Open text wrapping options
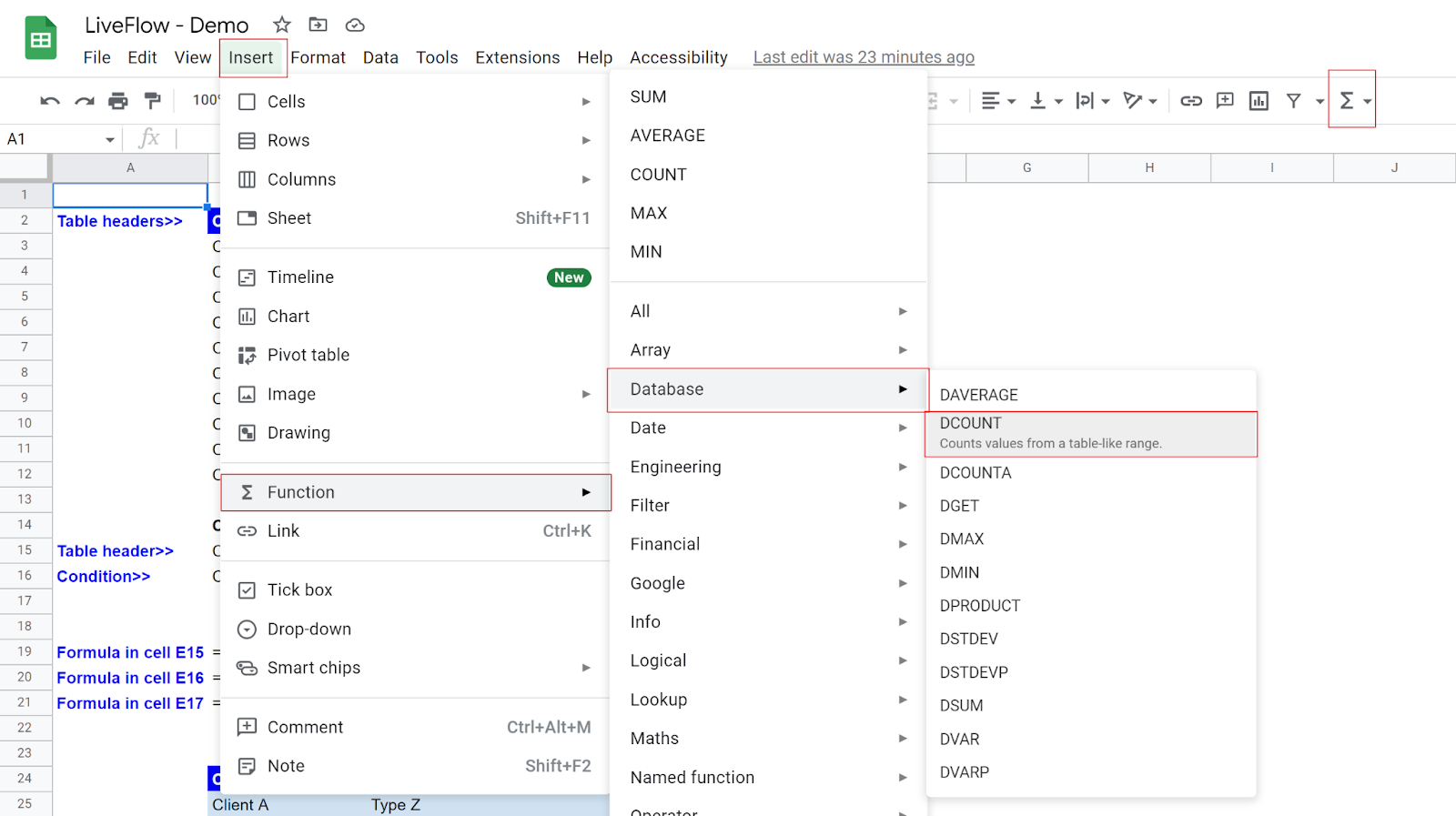1456x816 pixels. tap(1093, 101)
